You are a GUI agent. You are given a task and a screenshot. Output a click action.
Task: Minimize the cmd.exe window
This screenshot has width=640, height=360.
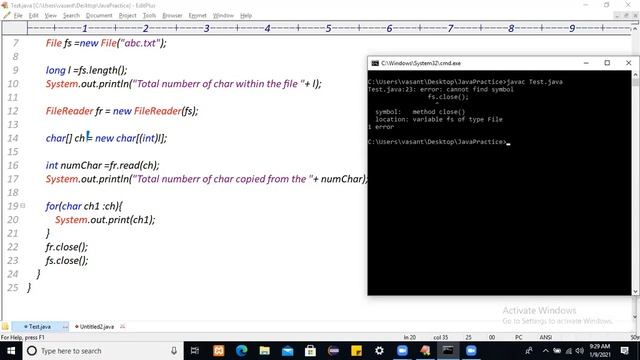[586, 63]
